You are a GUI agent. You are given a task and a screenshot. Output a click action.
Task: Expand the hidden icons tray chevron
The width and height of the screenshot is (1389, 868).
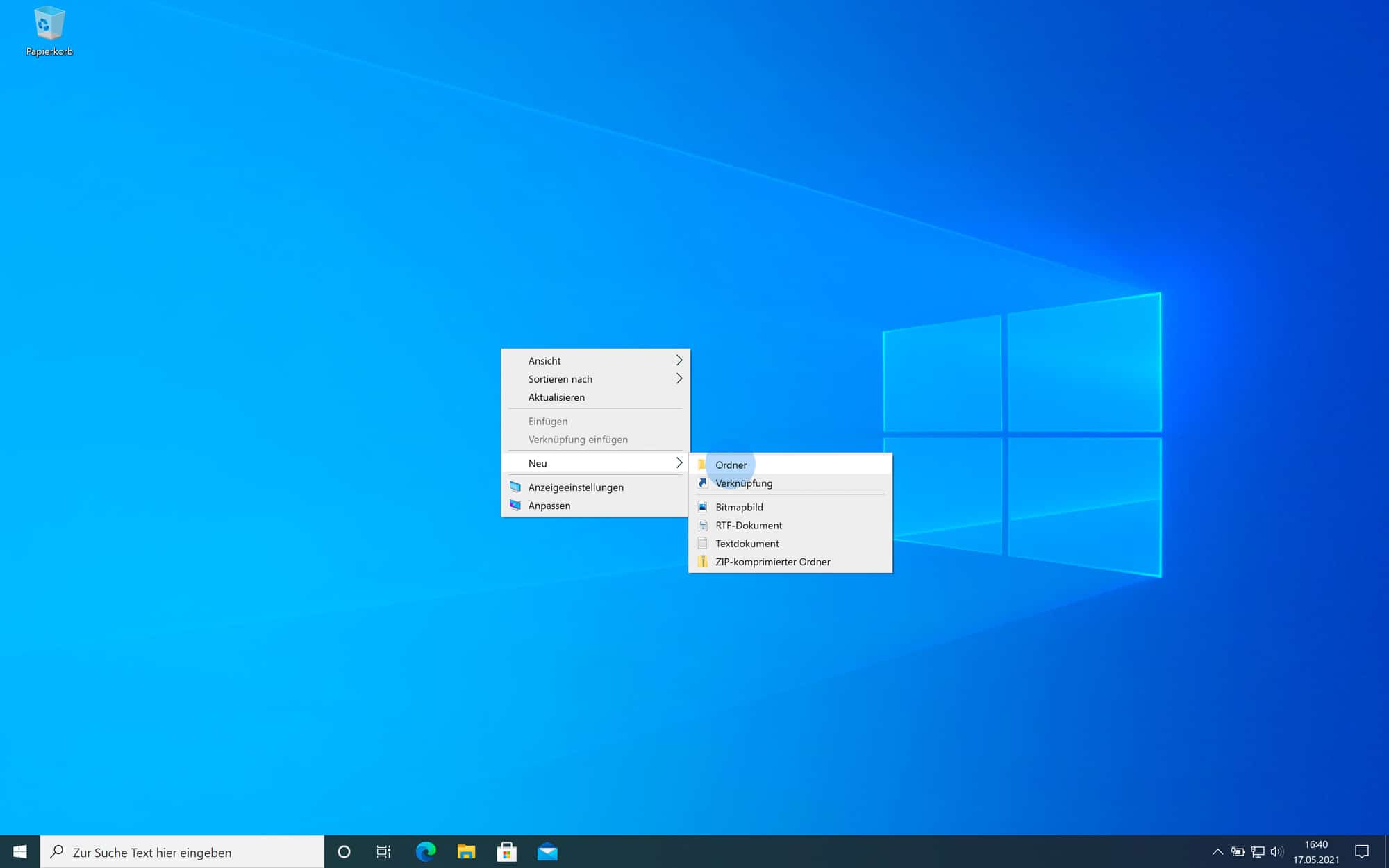point(1217,852)
